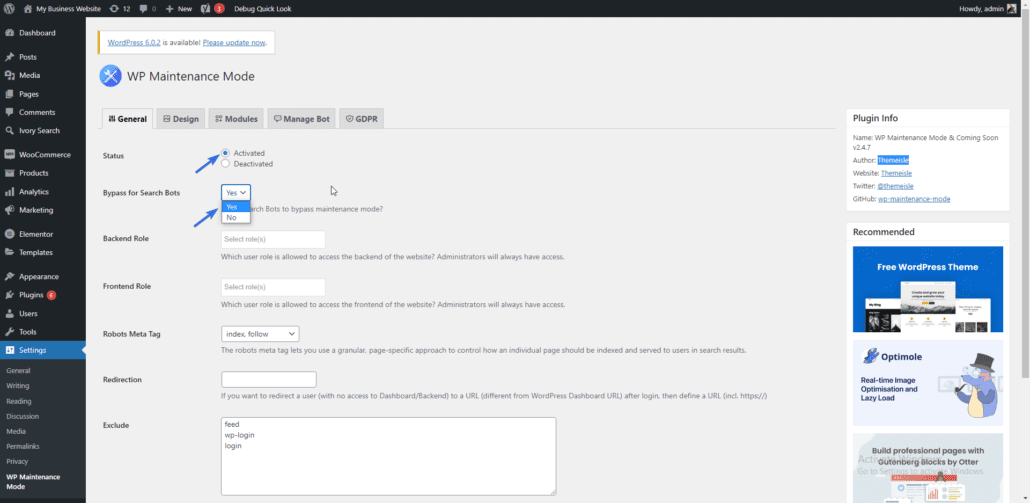Screen dimensions: 1030x503
Task: Open the Free WordPress Theme banner
Action: (x=928, y=289)
